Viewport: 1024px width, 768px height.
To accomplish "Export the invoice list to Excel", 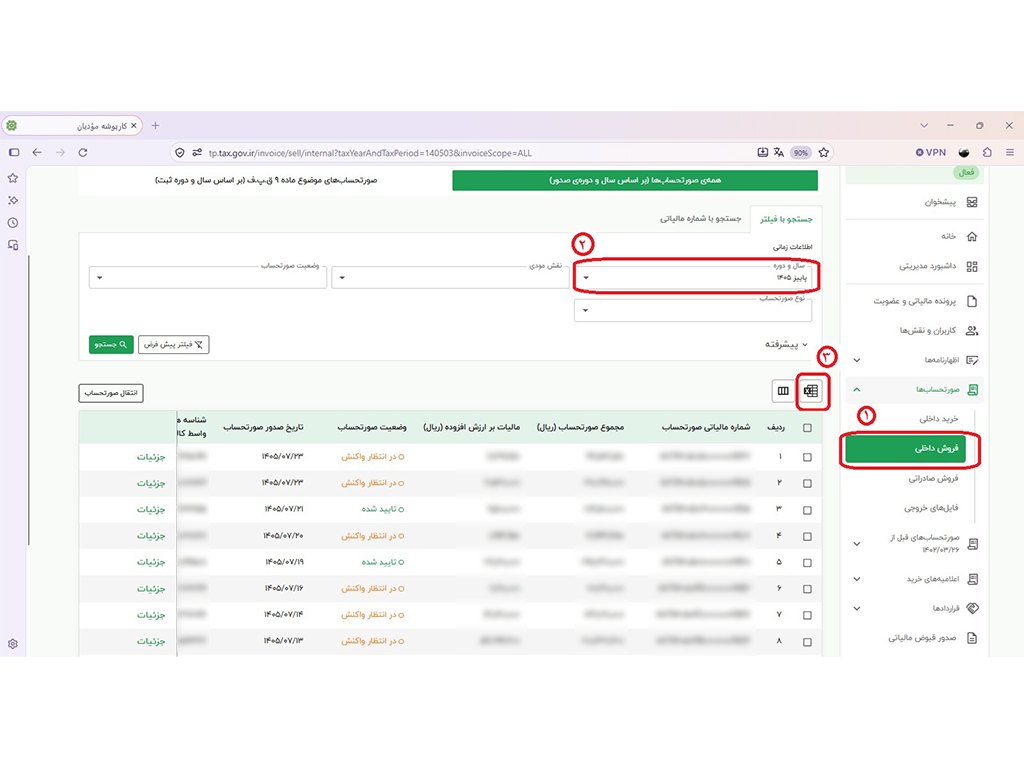I will [x=810, y=391].
